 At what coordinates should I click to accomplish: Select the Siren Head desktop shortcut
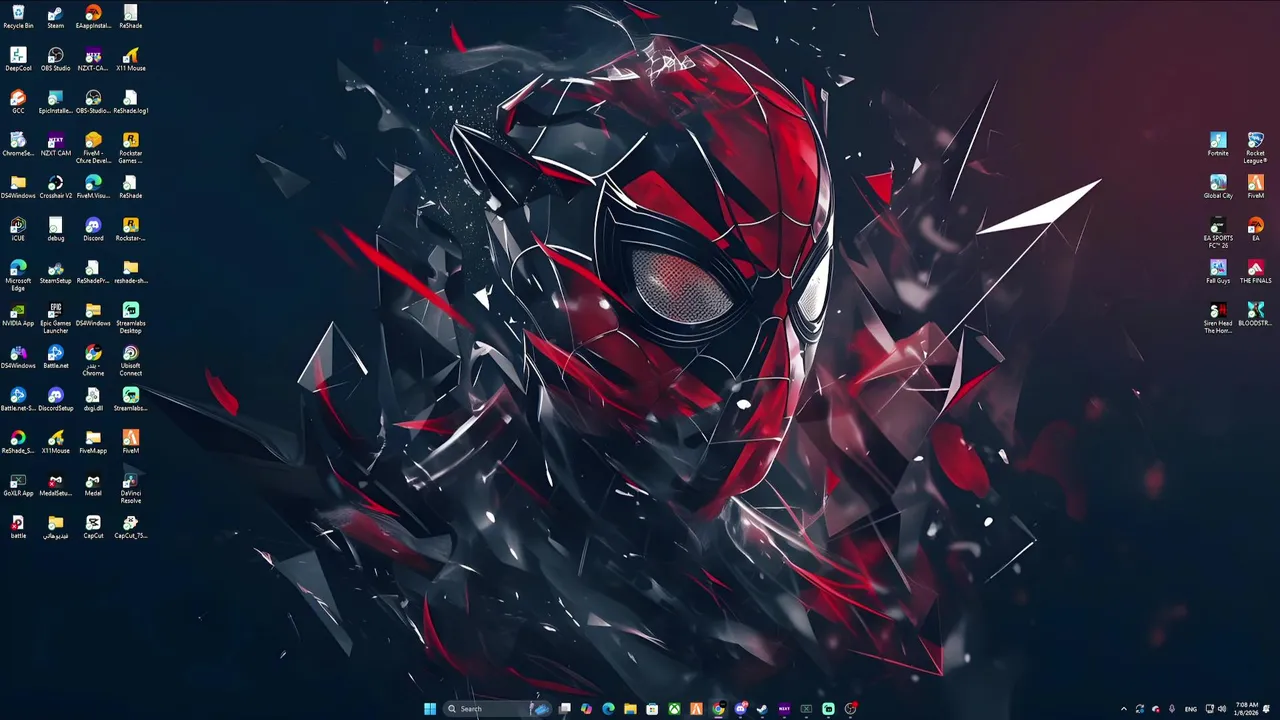tap(1217, 318)
